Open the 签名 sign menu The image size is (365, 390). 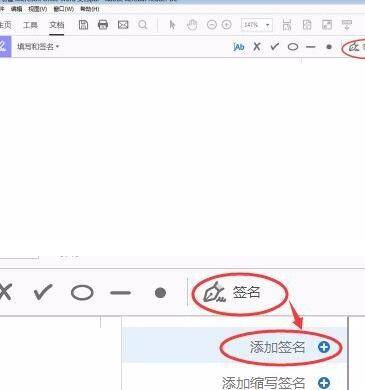pos(232,293)
